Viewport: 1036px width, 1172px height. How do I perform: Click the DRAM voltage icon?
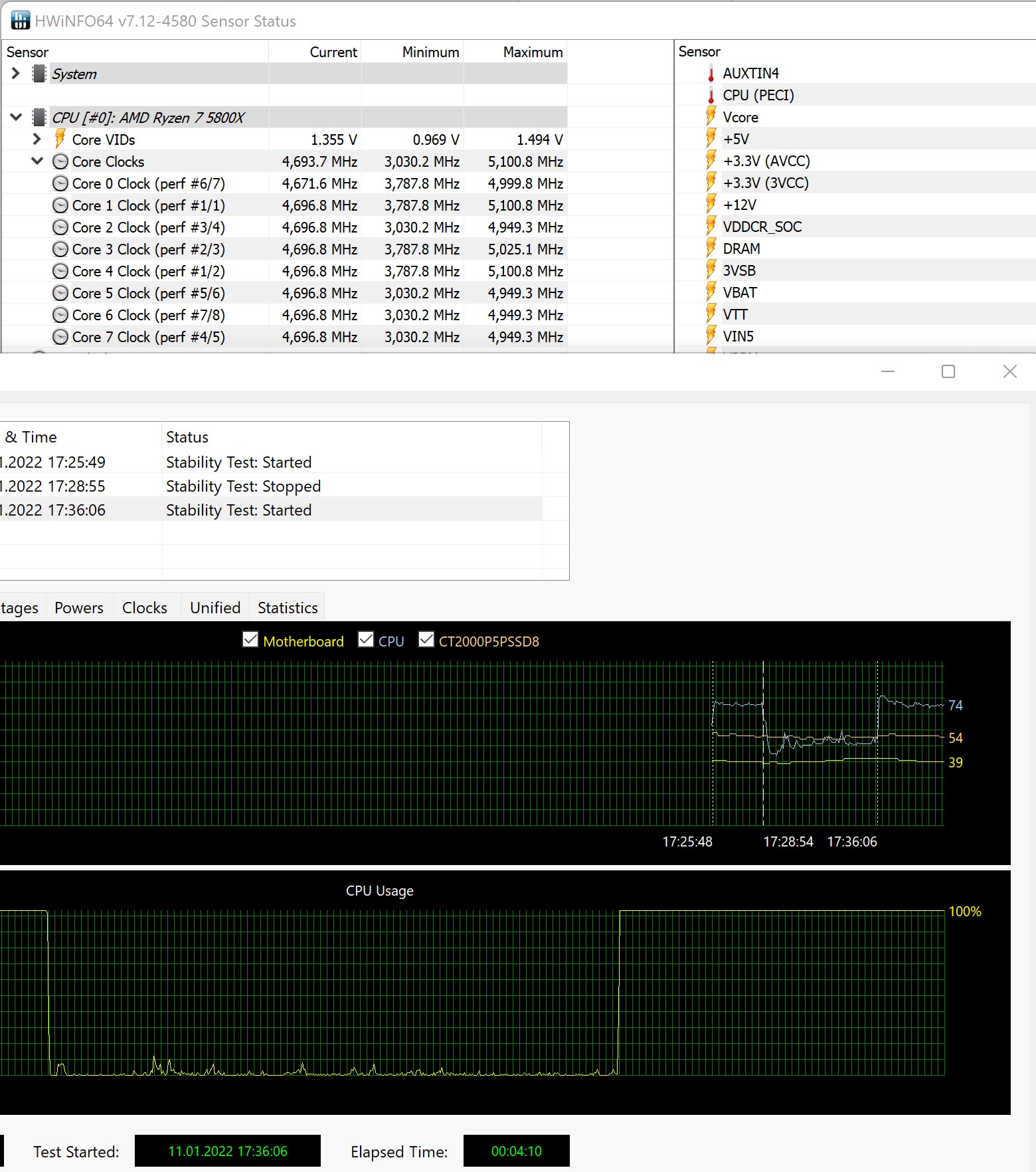click(711, 248)
